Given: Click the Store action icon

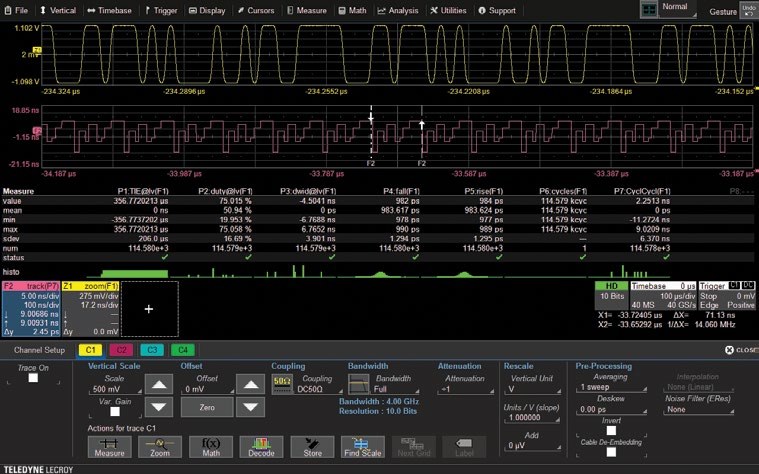Looking at the screenshot, I should point(312,447).
